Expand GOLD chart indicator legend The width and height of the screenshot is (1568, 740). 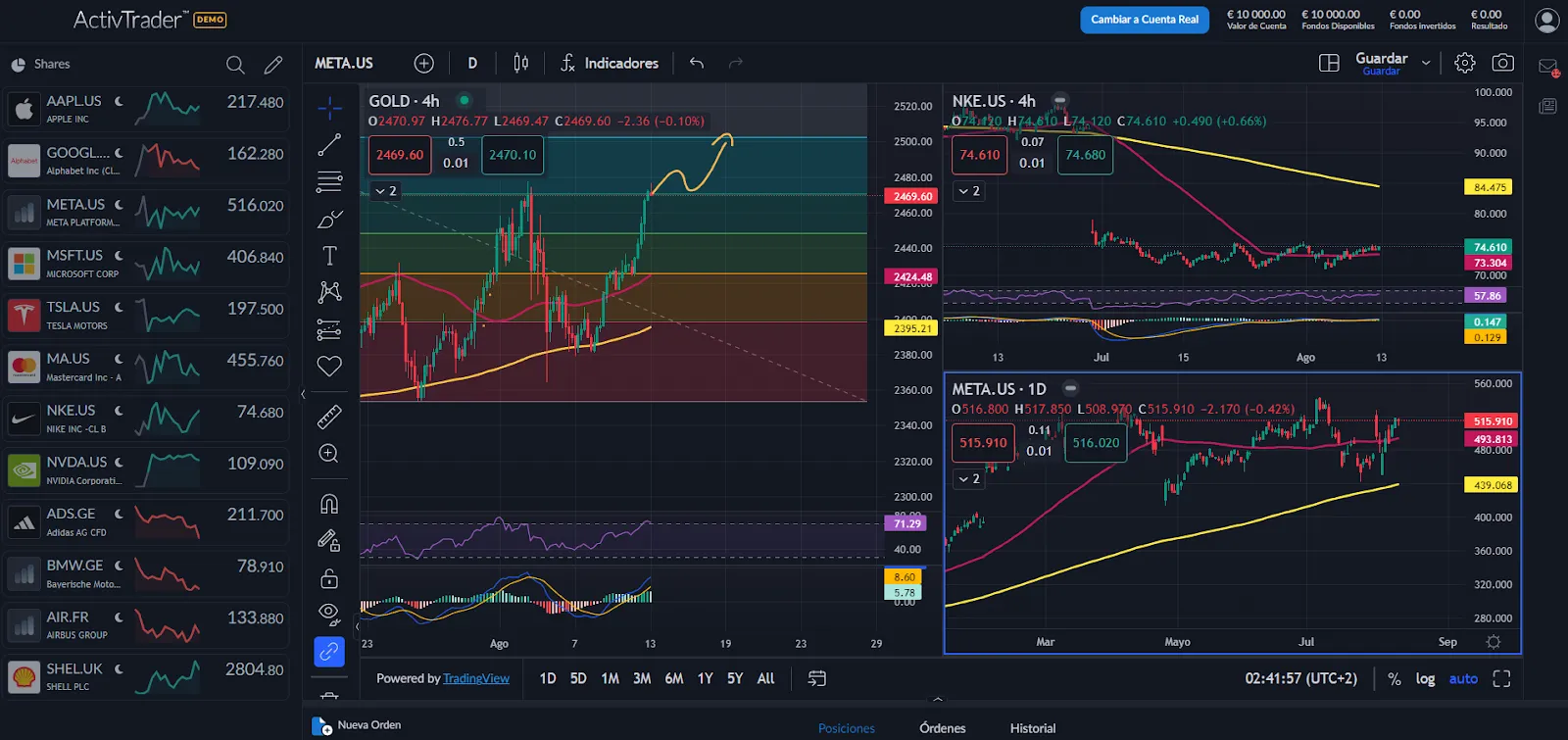coord(386,191)
